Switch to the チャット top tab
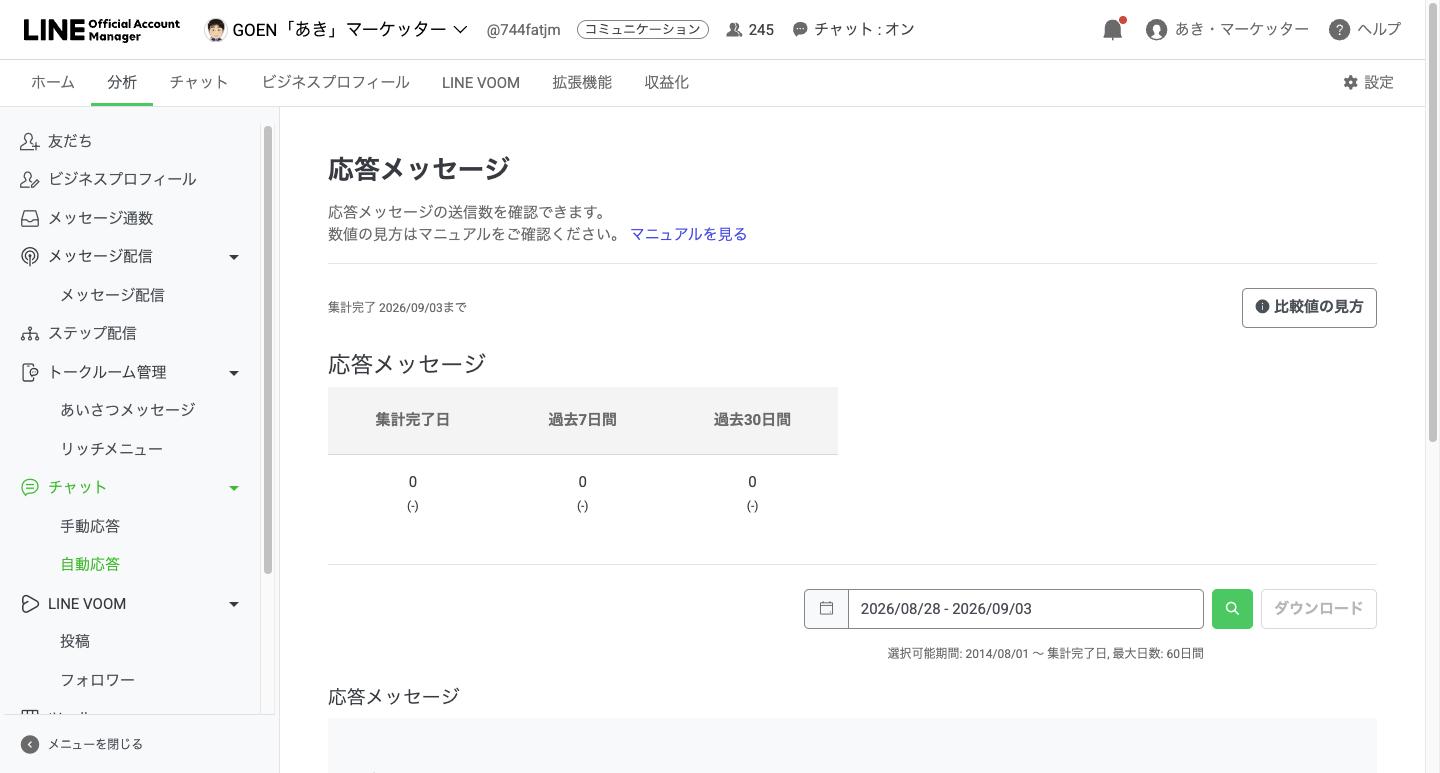This screenshot has width=1440, height=773. 199,83
